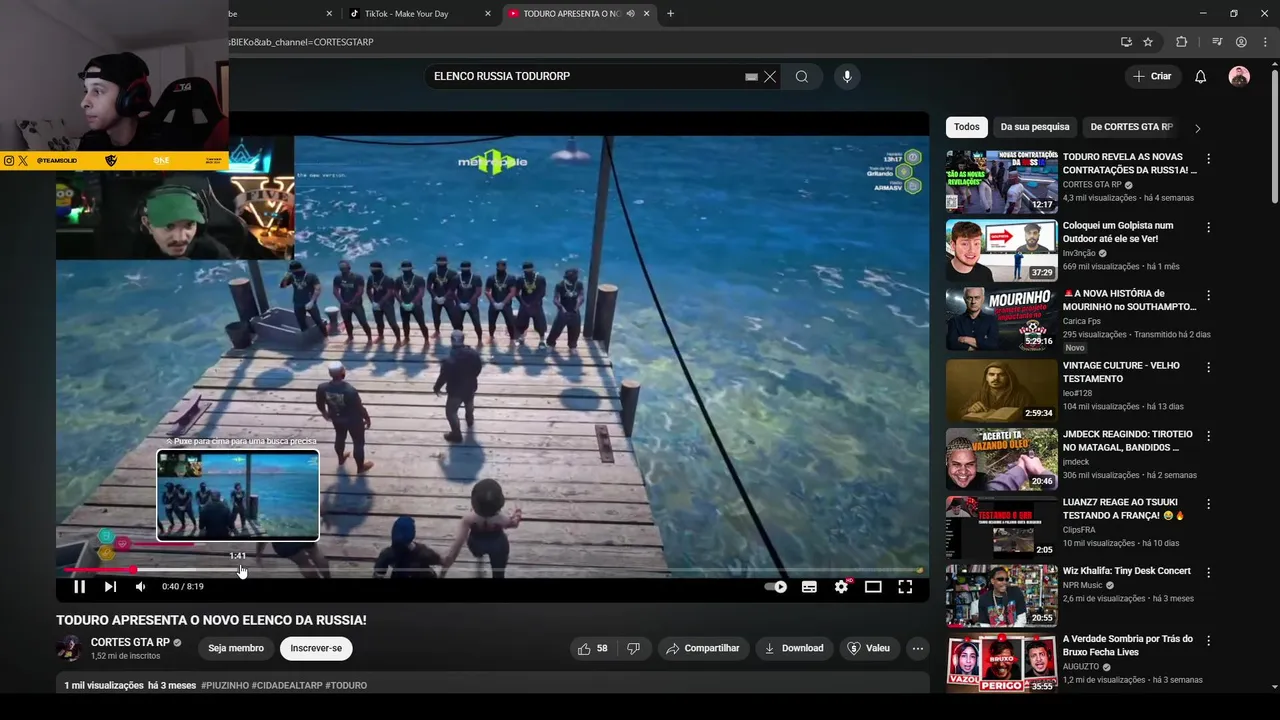Click #CIDADEALTARP hashtag
Viewport: 1280px width, 720px height.
coord(286,685)
